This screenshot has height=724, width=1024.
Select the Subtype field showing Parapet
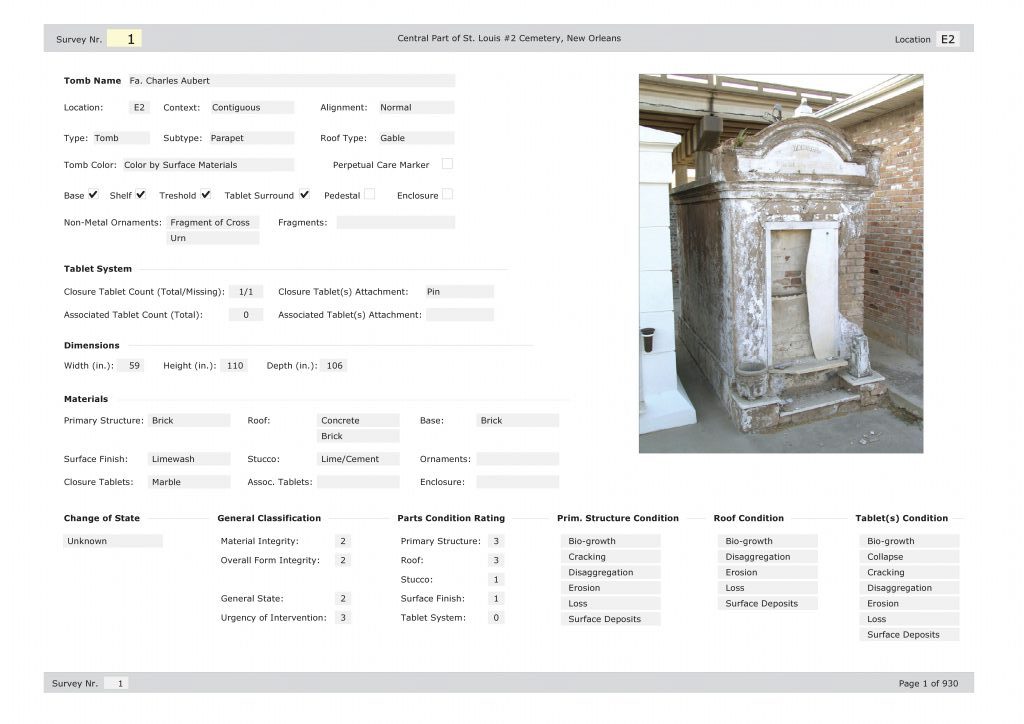click(x=251, y=139)
